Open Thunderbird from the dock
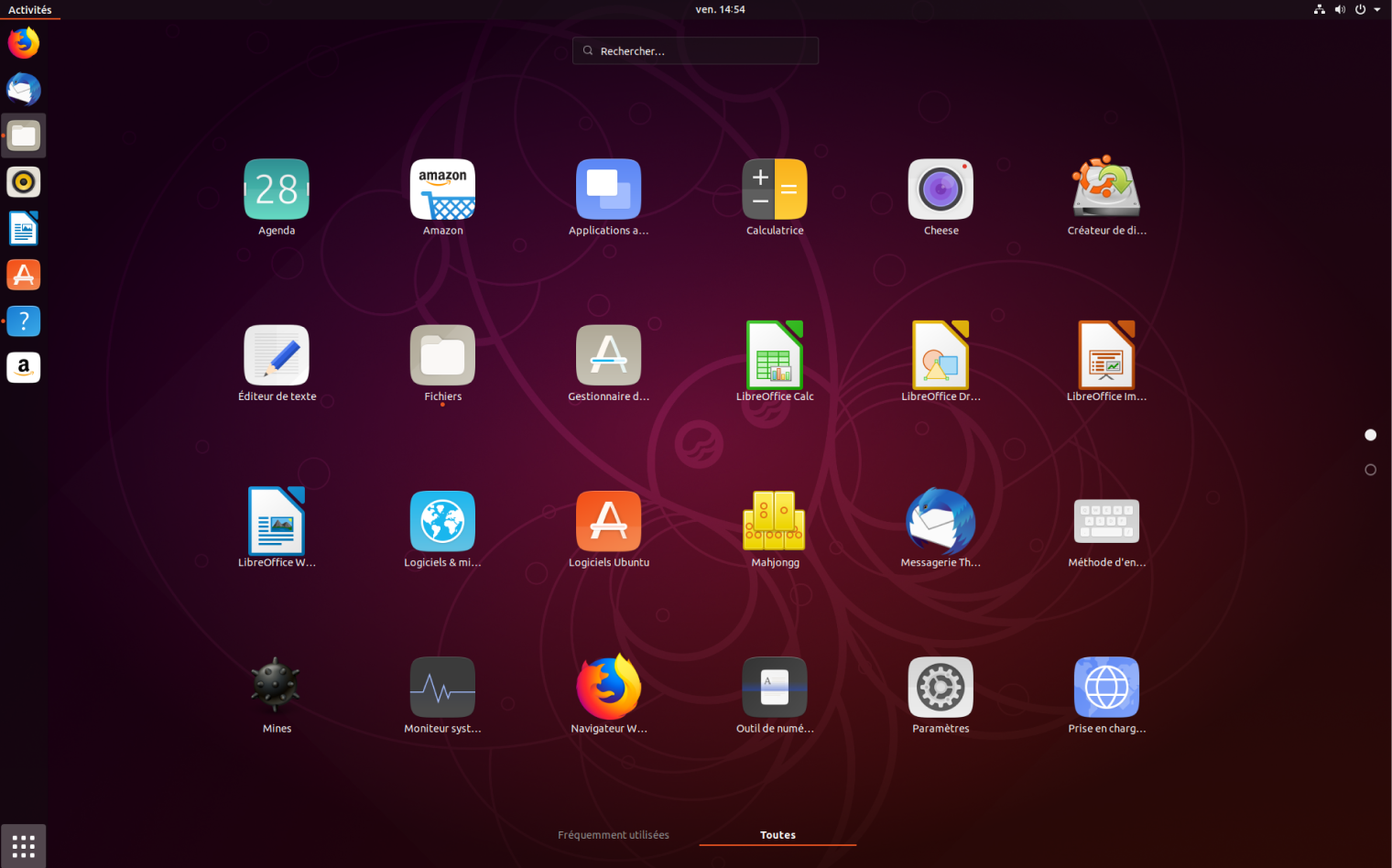 24,90
